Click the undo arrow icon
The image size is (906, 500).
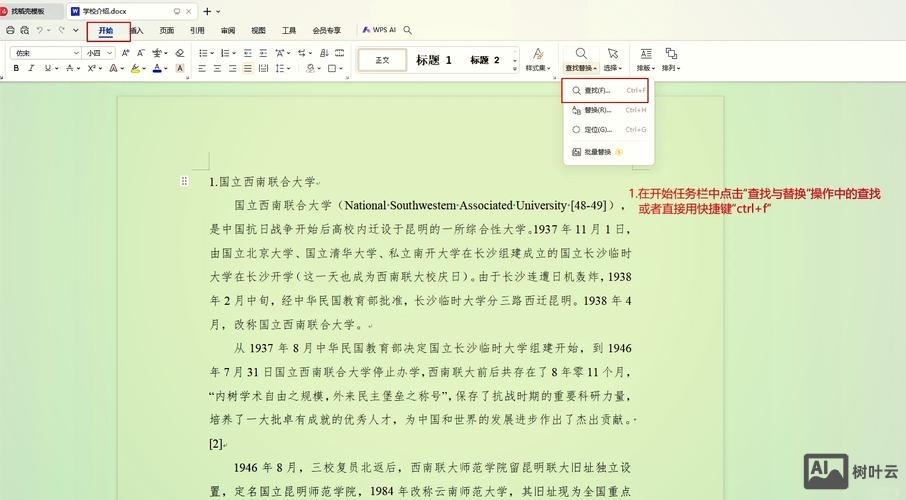39,30
